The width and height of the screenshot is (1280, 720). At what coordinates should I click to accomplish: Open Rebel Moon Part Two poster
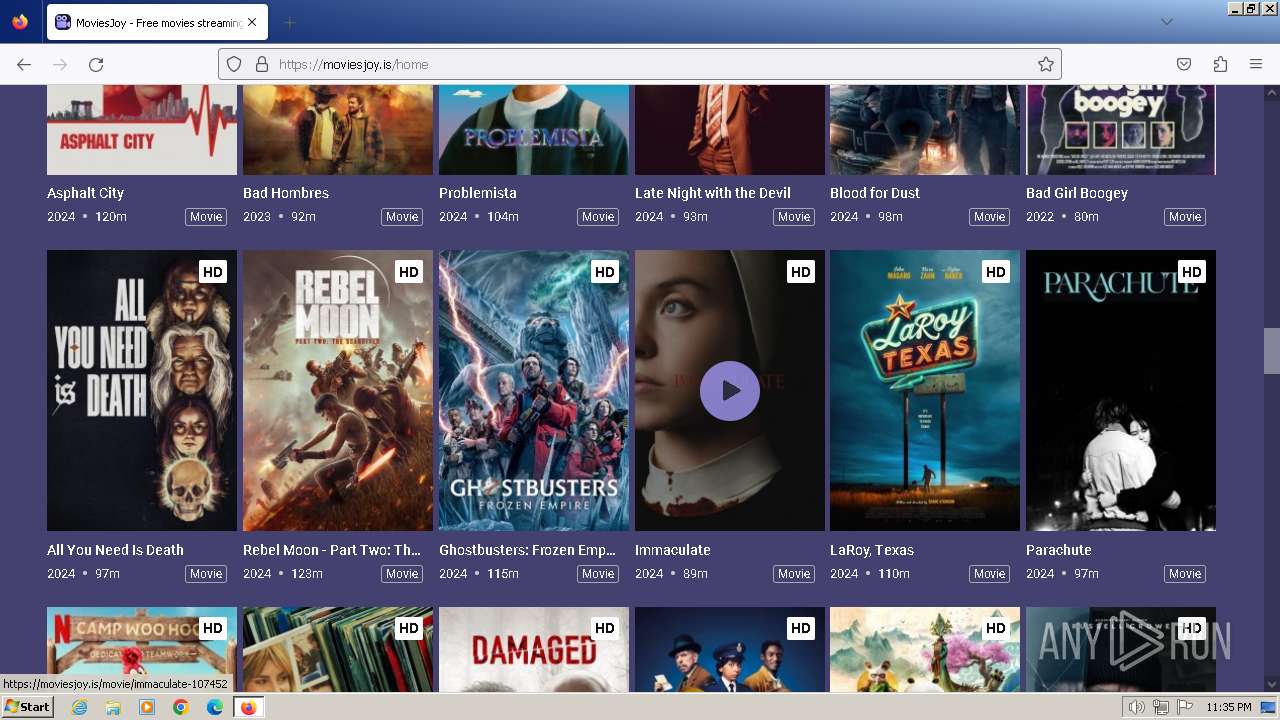tap(338, 390)
